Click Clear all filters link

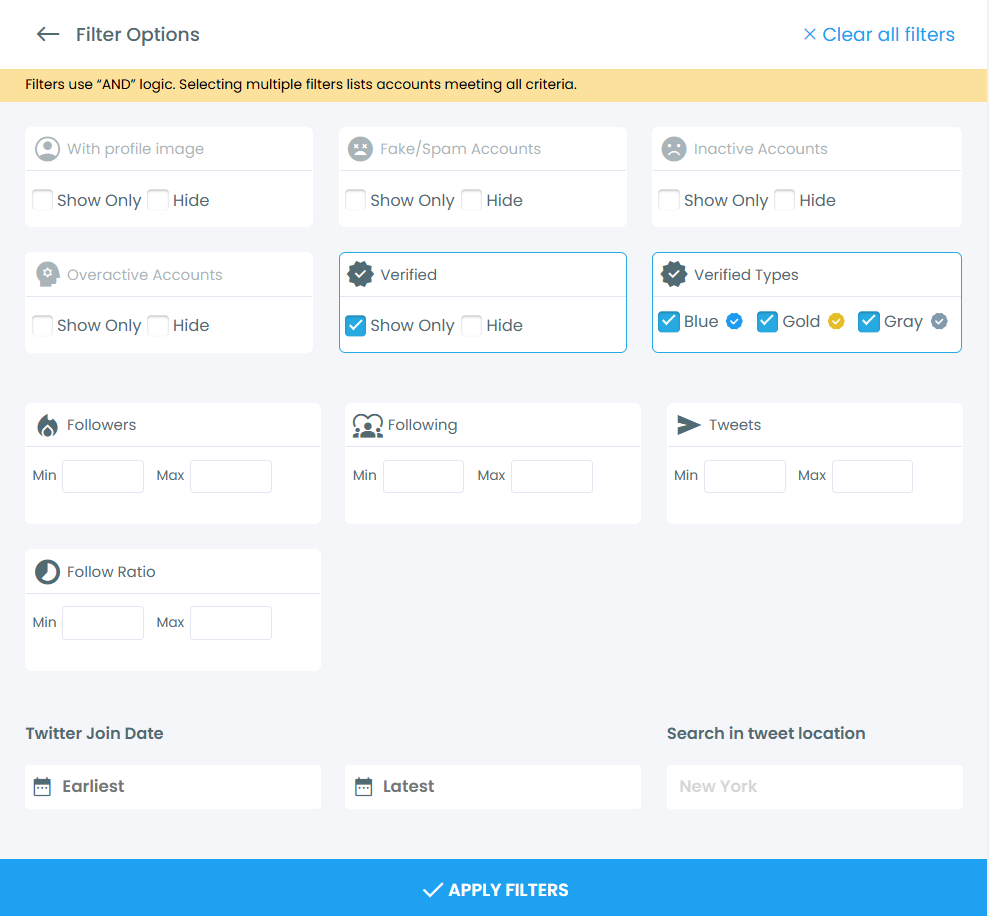[879, 35]
